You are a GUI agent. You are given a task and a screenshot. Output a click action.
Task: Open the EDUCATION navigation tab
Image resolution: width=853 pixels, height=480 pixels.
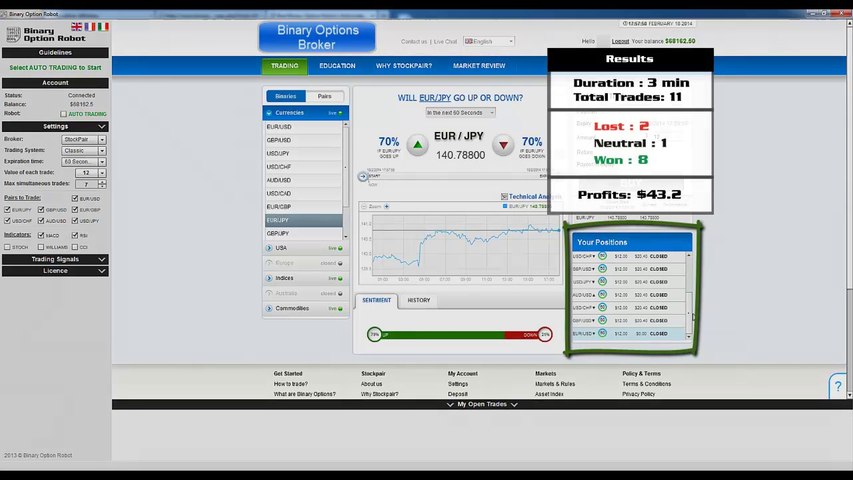[337, 66]
